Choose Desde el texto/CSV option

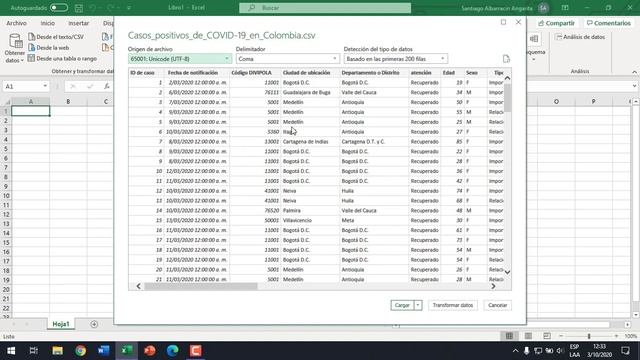click(56, 37)
